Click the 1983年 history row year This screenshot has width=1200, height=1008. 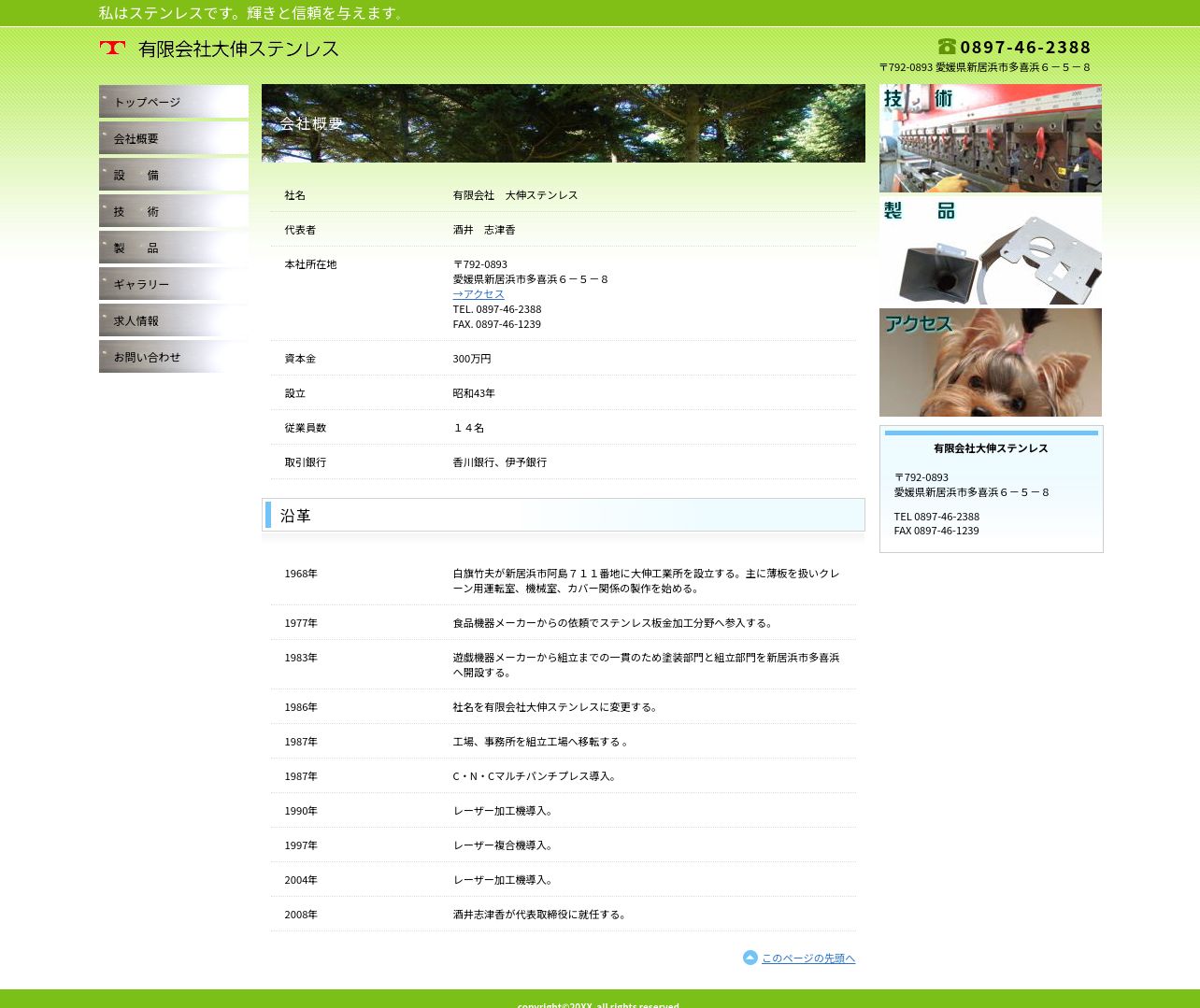pyautogui.click(x=301, y=658)
